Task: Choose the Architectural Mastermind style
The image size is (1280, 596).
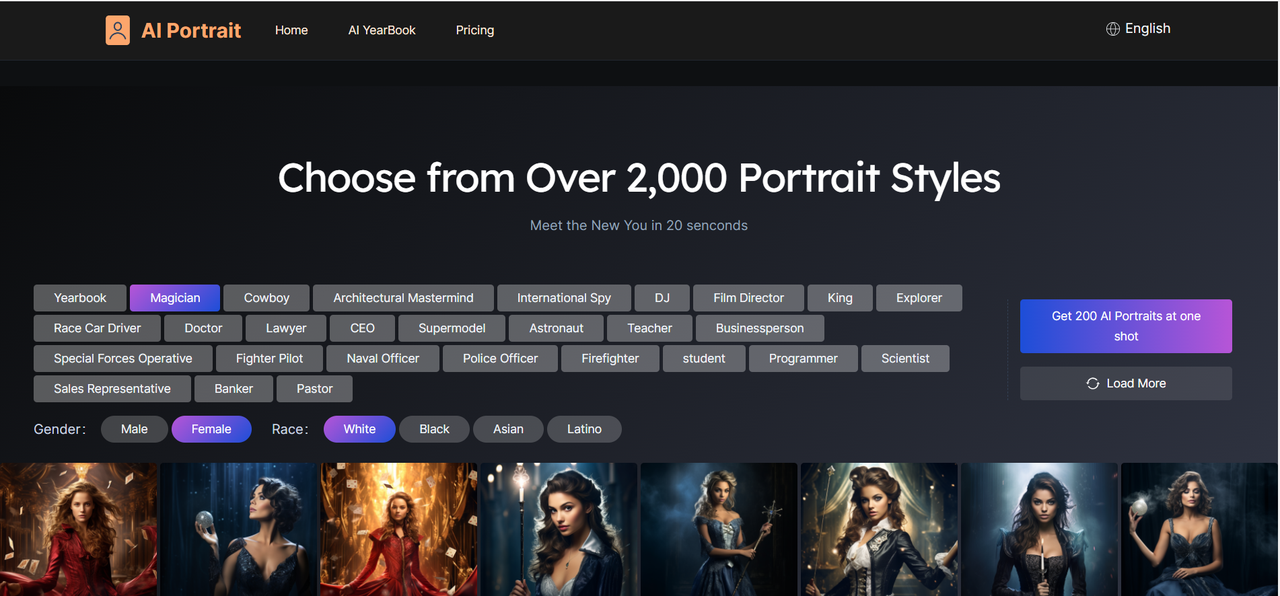Action: pos(403,298)
